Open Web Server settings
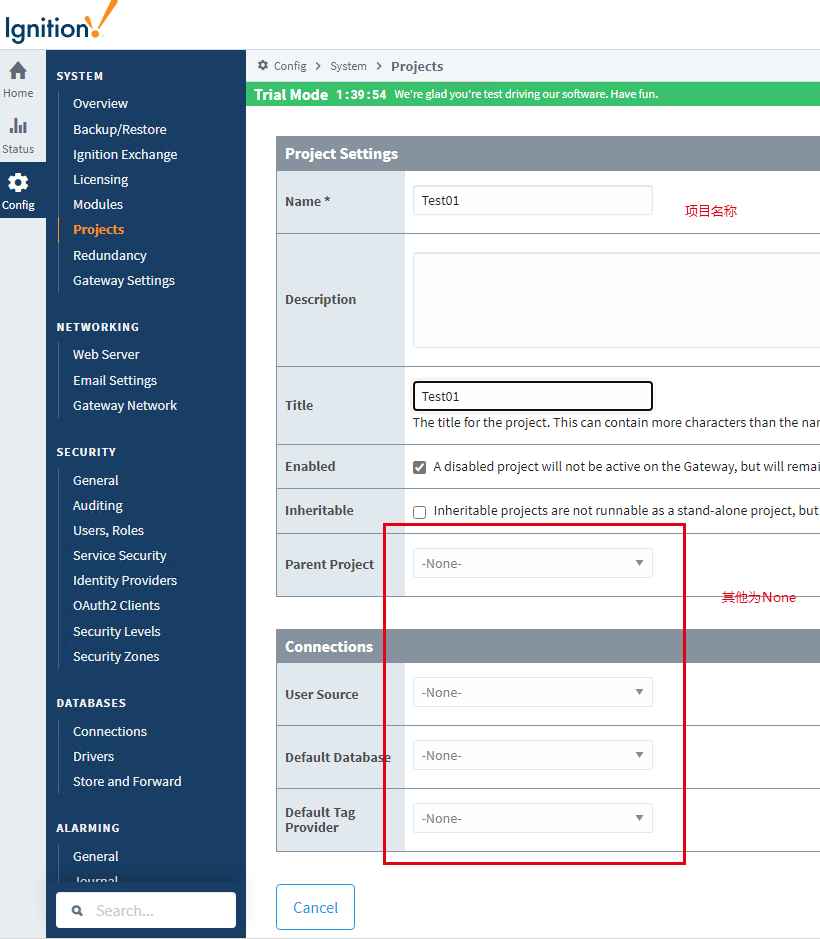 (106, 355)
